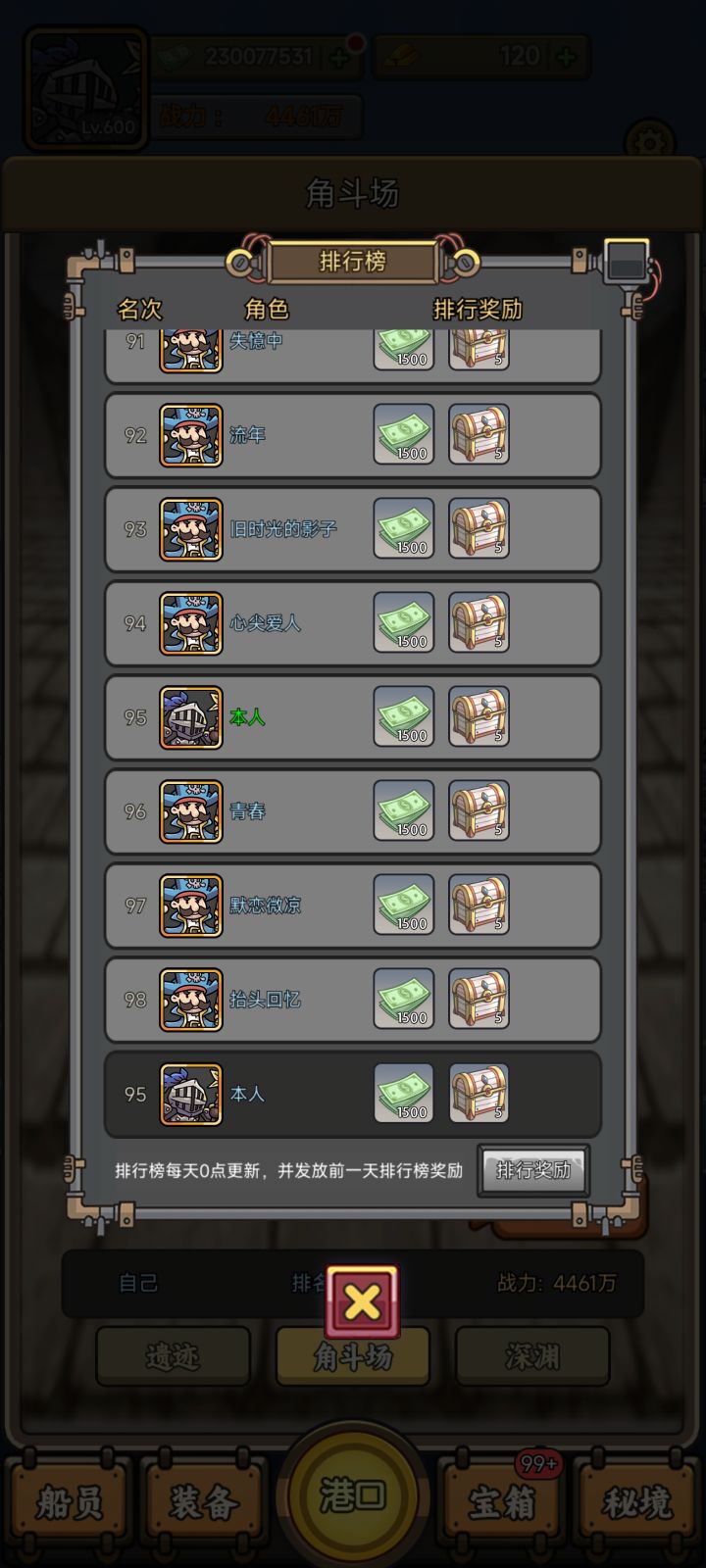Viewport: 706px width, 1568px height.
Task: Close the ranking popup with the red X
Action: tap(363, 1301)
